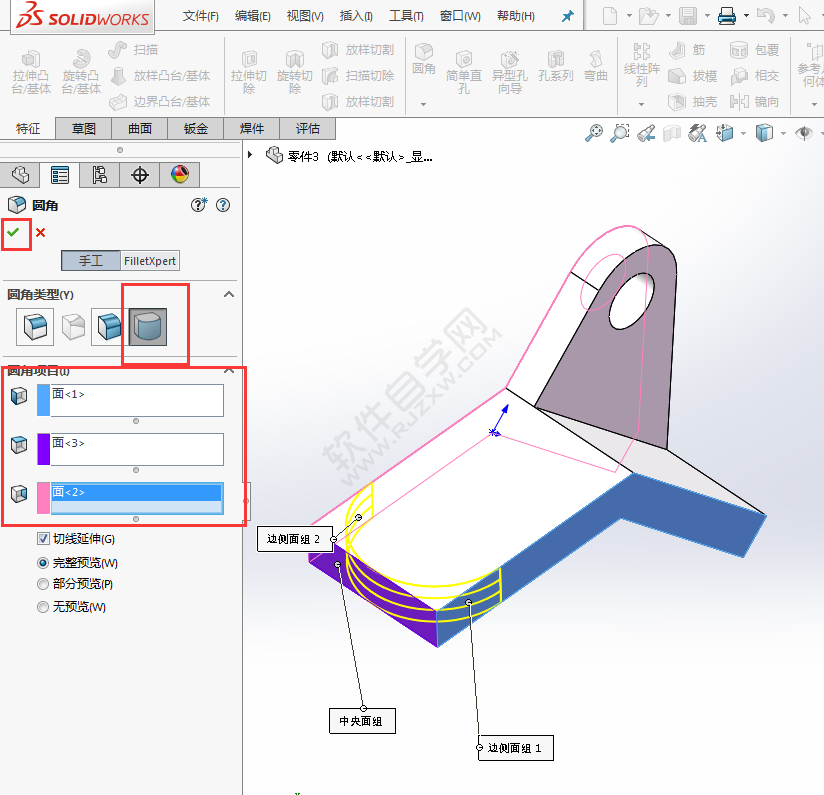Click the 边侧面组 2 callout label

click(294, 539)
